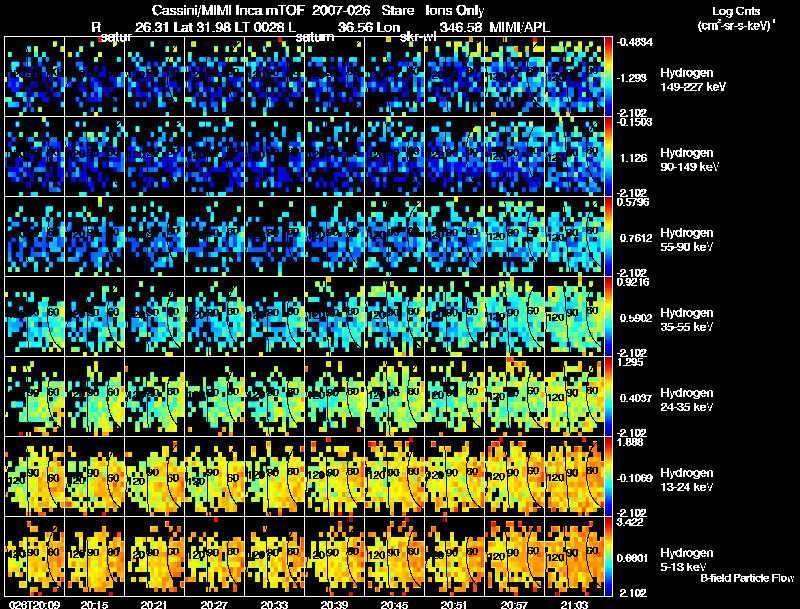This screenshot has height=609, width=800.
Task: Open the 24-35 keV panel at 20:45
Action: point(395,397)
